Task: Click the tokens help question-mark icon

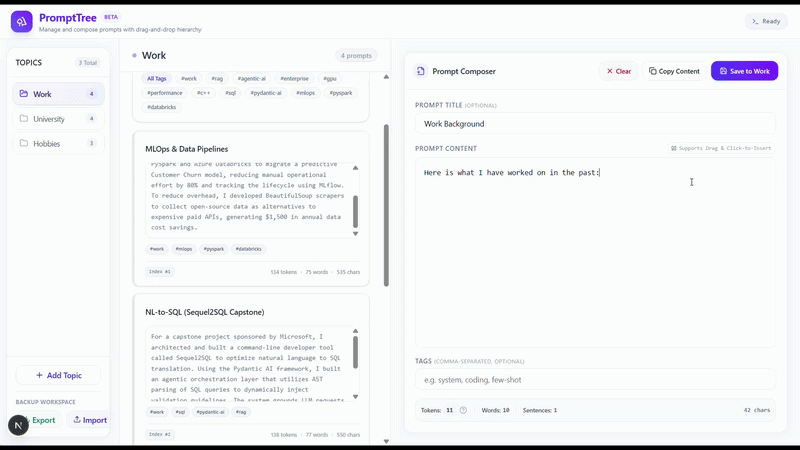Action: pyautogui.click(x=463, y=410)
